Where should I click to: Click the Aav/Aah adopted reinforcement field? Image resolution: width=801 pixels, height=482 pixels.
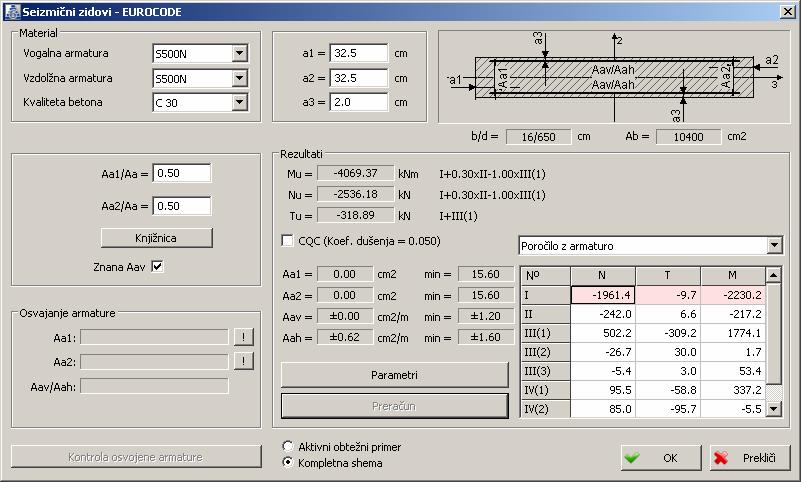click(x=154, y=387)
